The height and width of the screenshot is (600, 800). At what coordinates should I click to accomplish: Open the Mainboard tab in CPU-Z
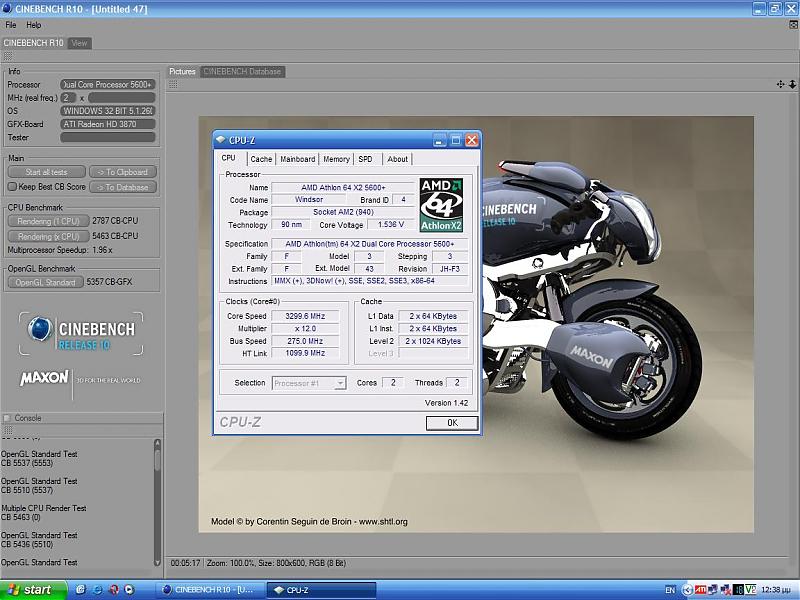click(297, 159)
